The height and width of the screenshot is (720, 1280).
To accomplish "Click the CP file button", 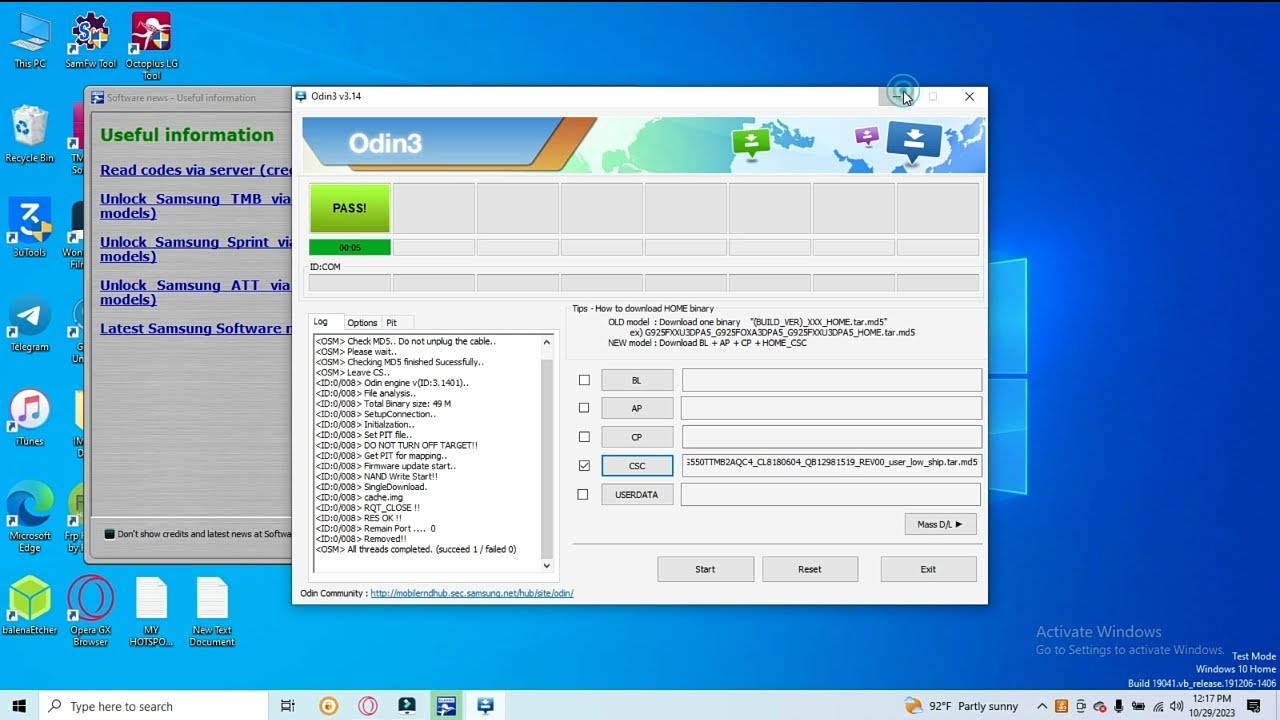I will (636, 437).
